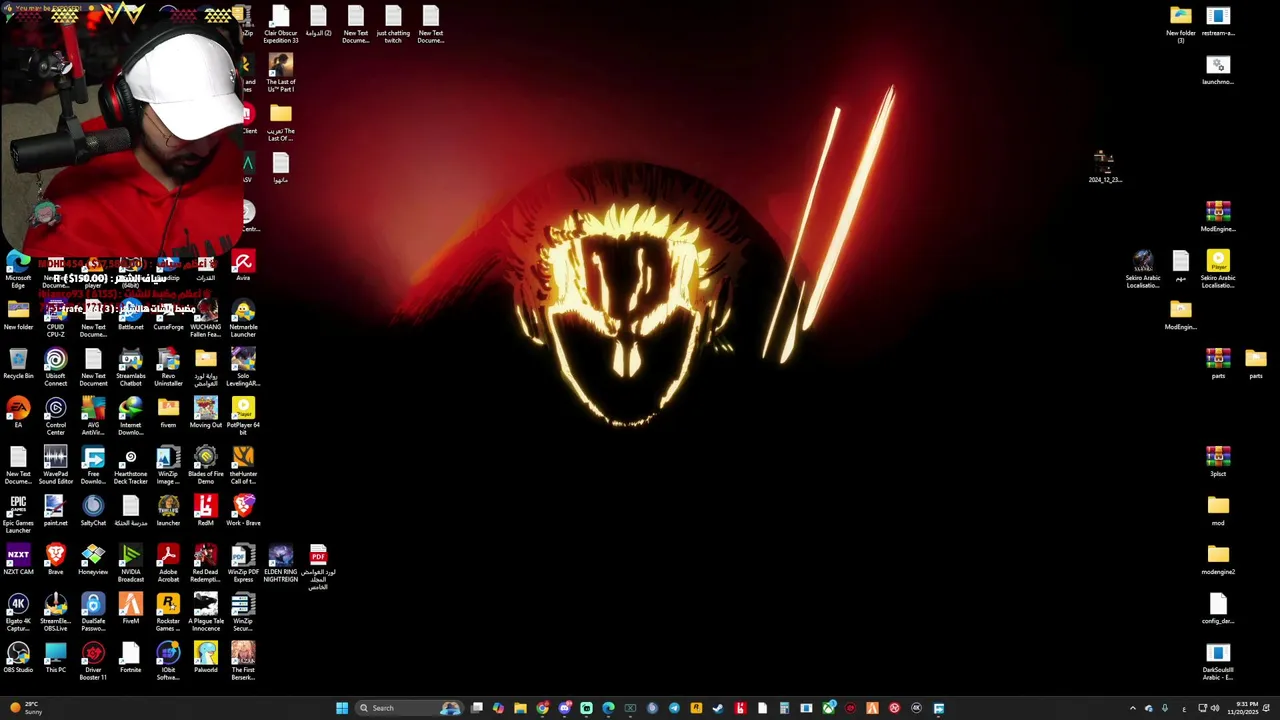Select the Solo Leveling ARISE icon
This screenshot has height=720, width=1280.
pos(243,367)
